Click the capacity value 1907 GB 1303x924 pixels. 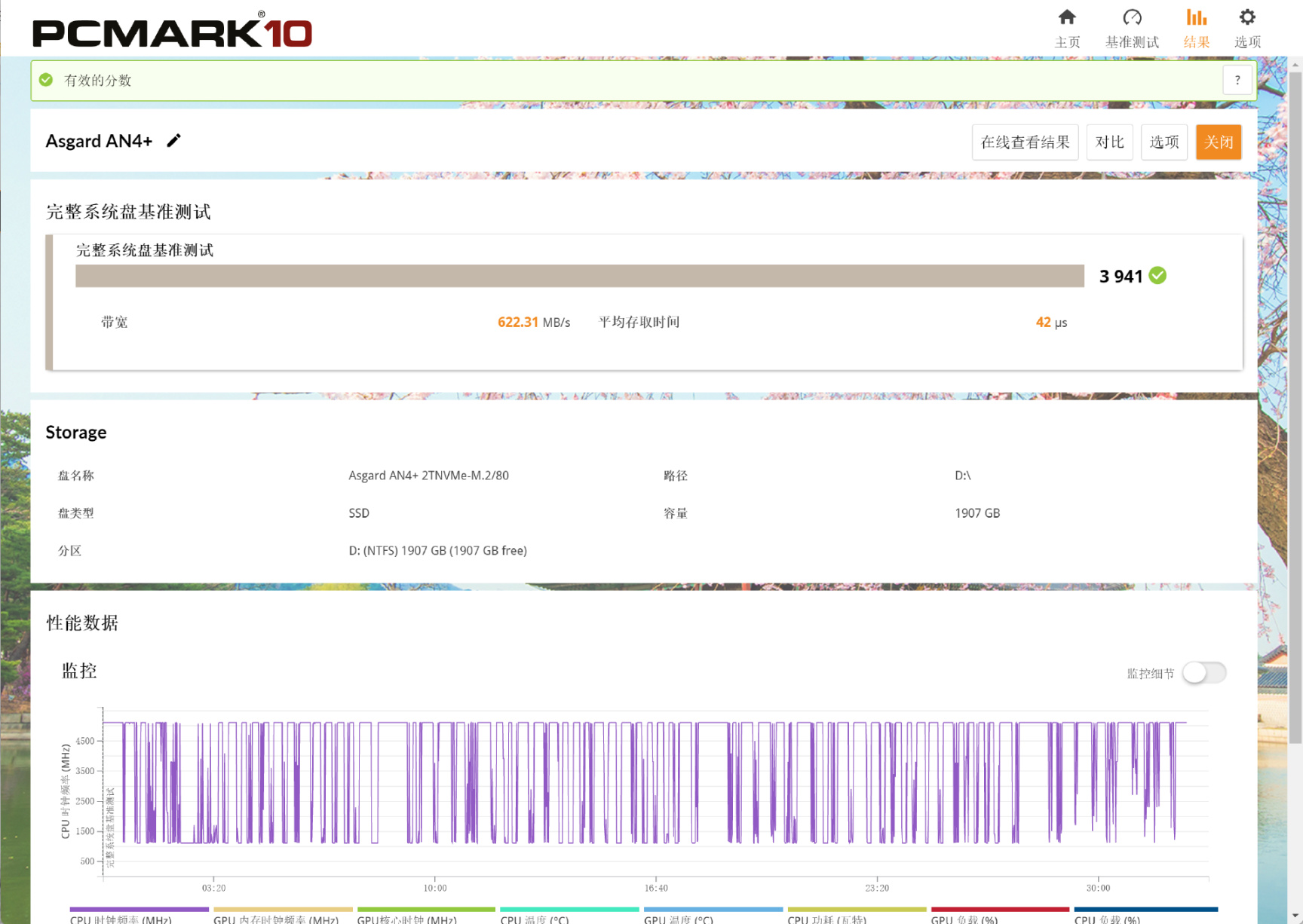pos(977,513)
